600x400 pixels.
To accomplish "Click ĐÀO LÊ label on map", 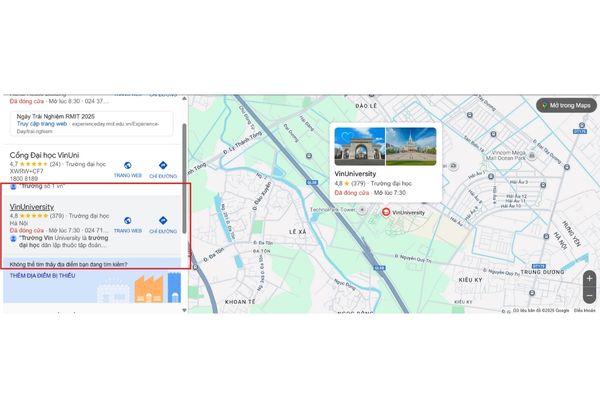I will pos(366,106).
